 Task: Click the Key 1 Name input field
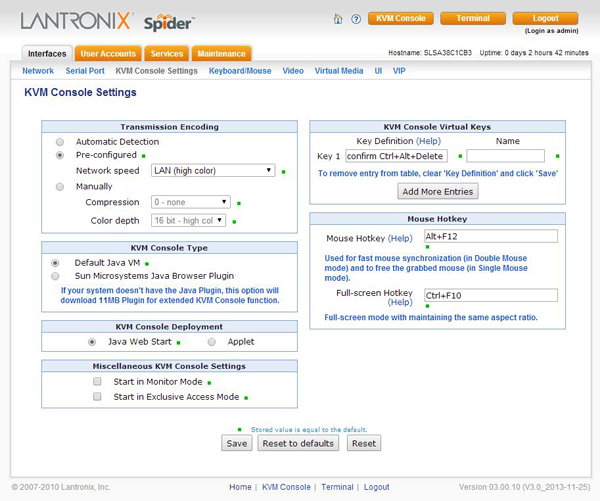point(505,156)
